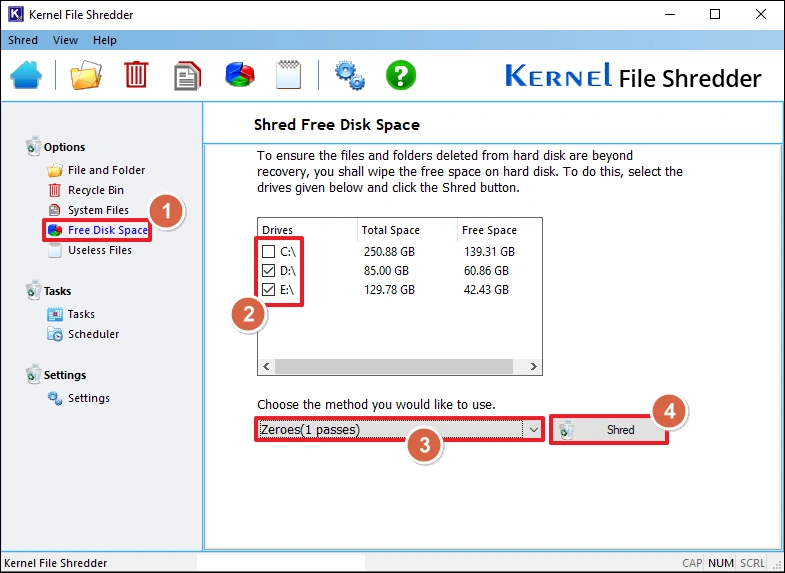Open the Zeroes(1 passes) method dropdown

(399, 430)
